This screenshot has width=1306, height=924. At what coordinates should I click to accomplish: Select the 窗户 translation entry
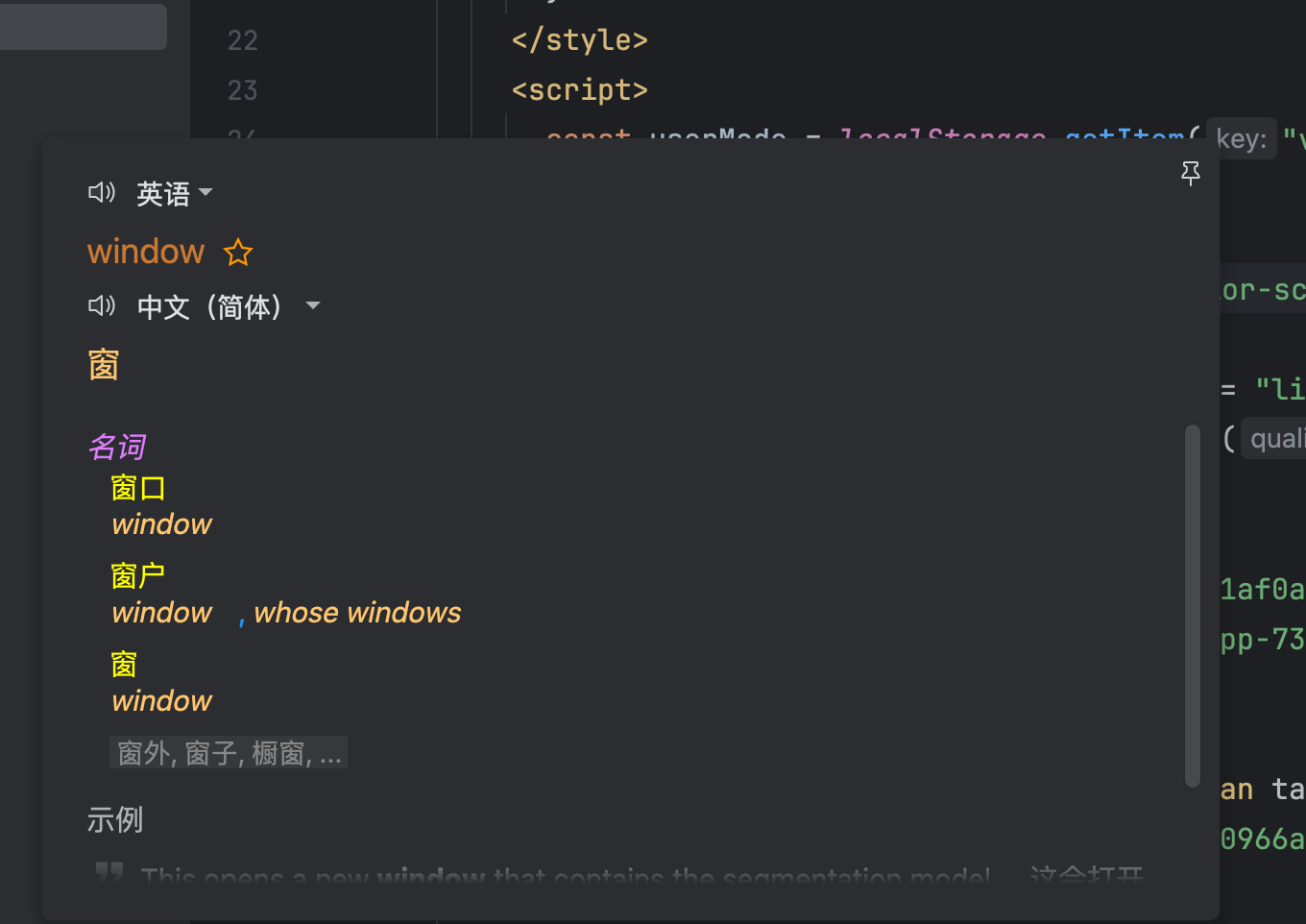[x=138, y=575]
